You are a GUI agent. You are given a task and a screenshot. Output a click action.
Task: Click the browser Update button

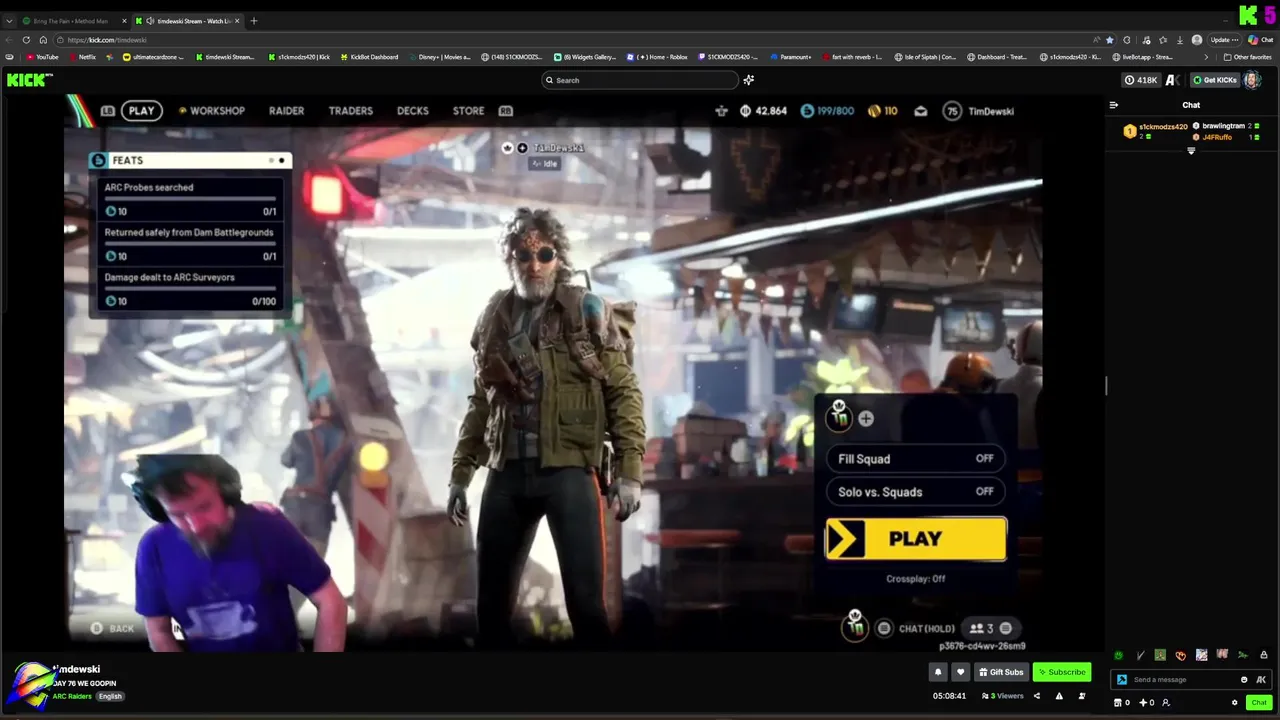tap(1224, 40)
